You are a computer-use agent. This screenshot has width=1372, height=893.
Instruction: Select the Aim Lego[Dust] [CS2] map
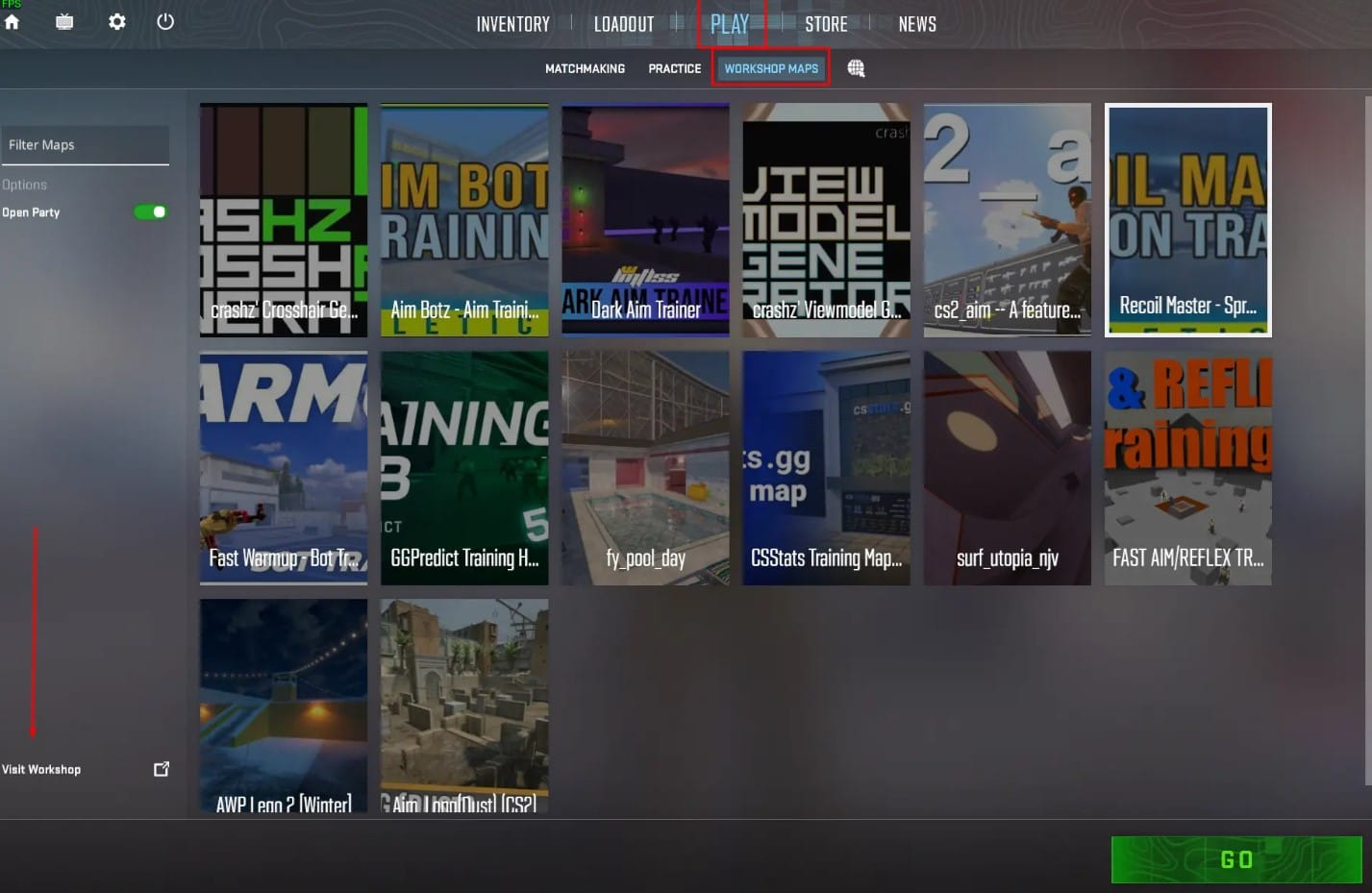click(x=464, y=707)
